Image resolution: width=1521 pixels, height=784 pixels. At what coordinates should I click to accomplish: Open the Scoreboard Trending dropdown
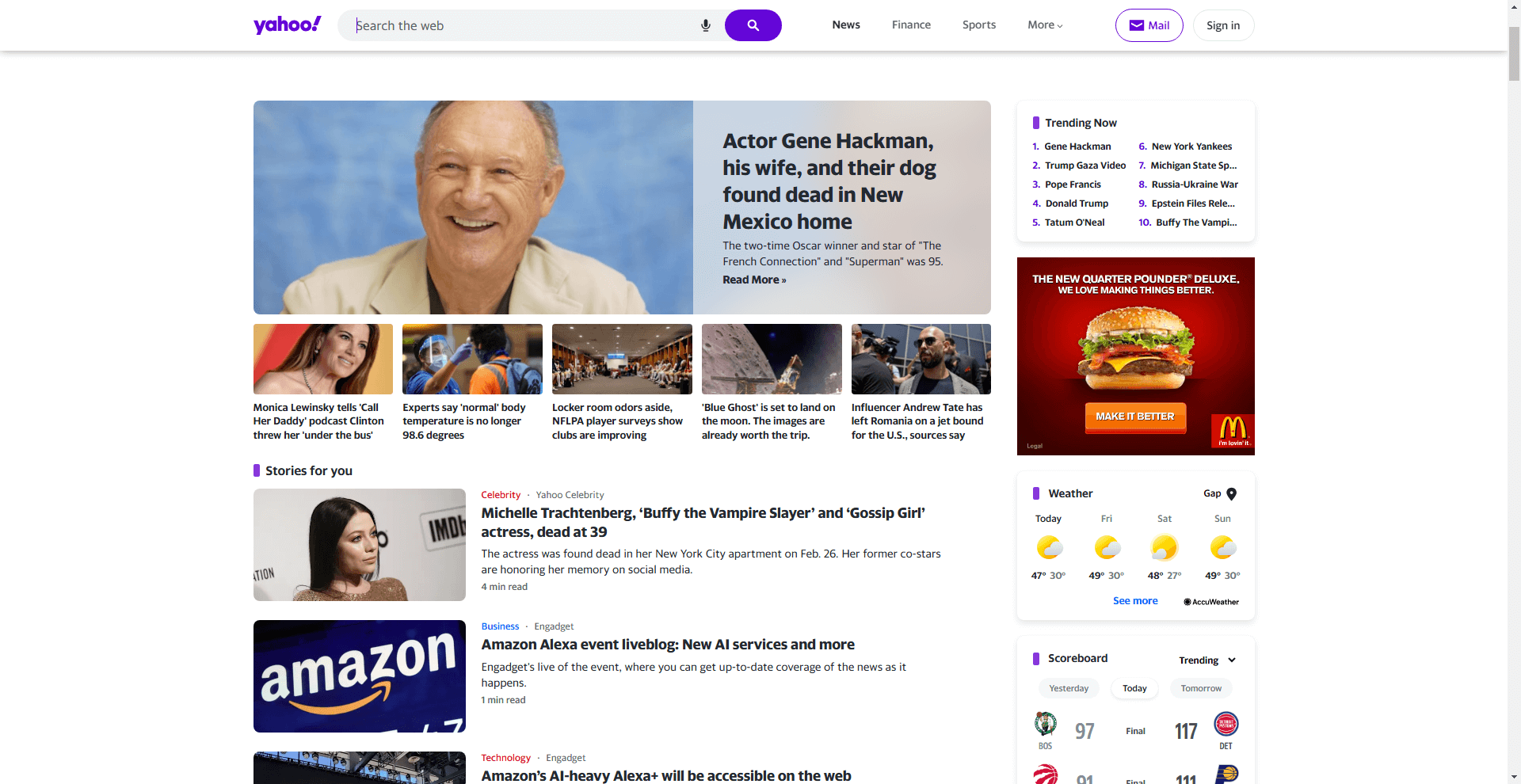1207,660
